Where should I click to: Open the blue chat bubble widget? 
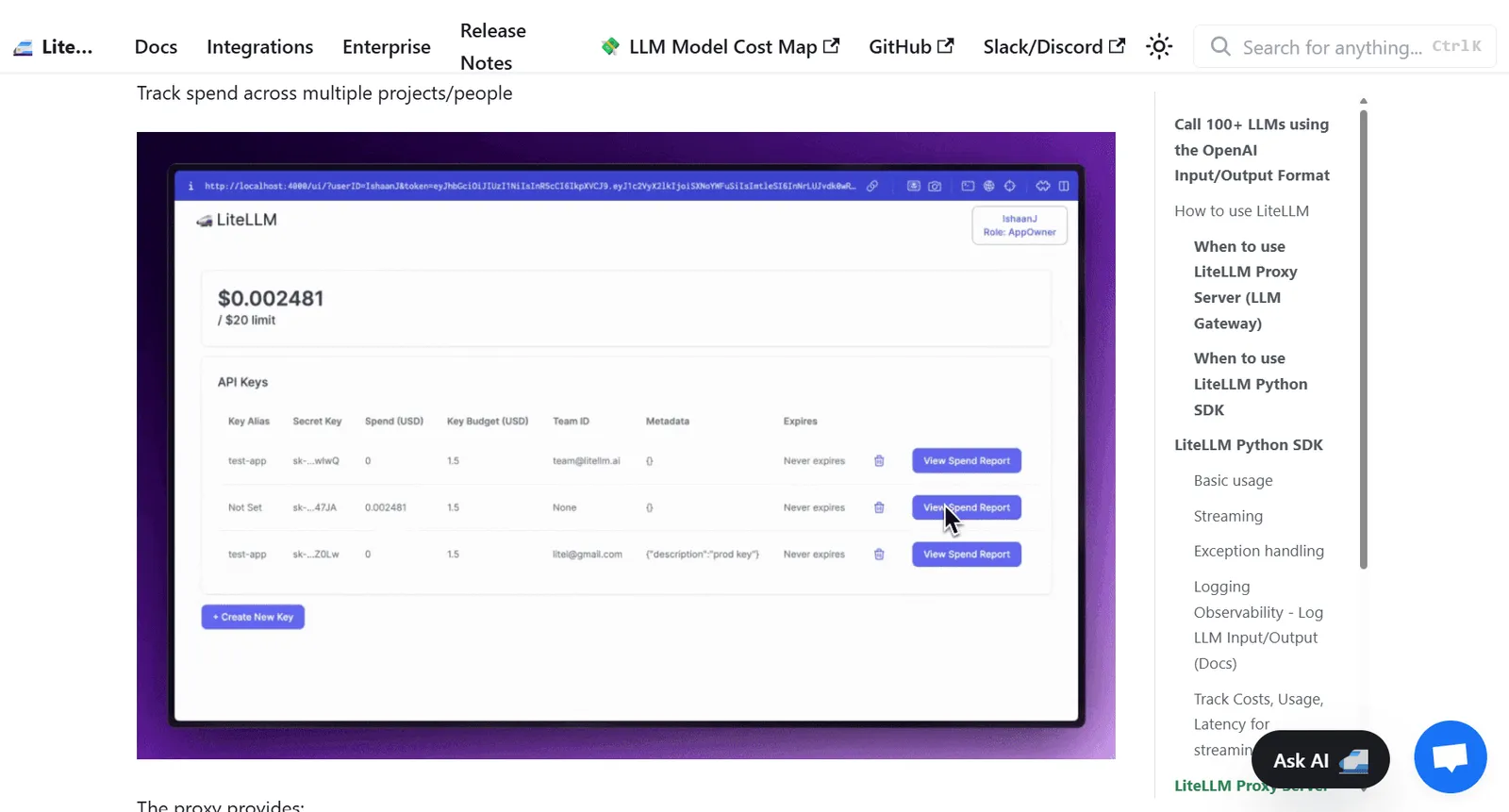[1451, 757]
